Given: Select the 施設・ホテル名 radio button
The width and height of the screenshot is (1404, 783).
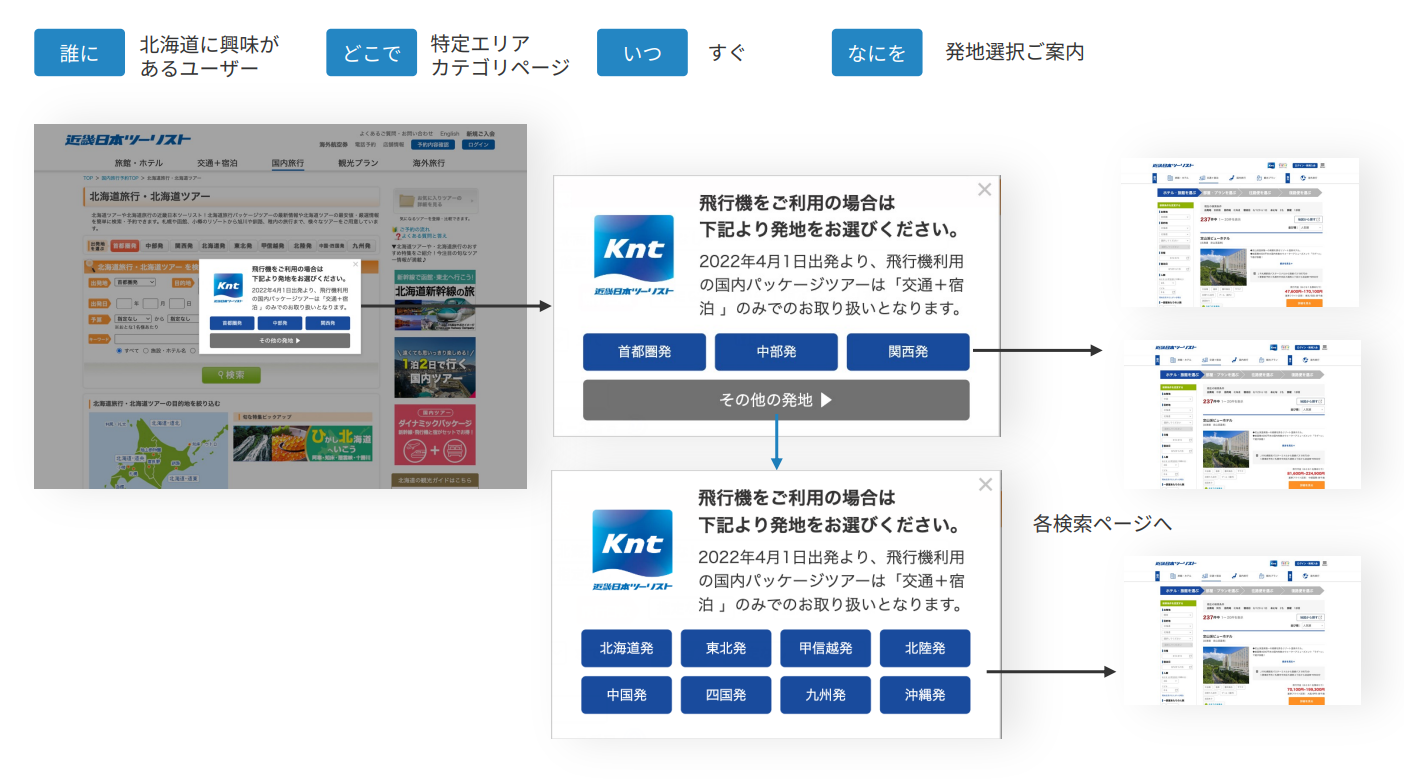Looking at the screenshot, I should pyautogui.click(x=145, y=351).
